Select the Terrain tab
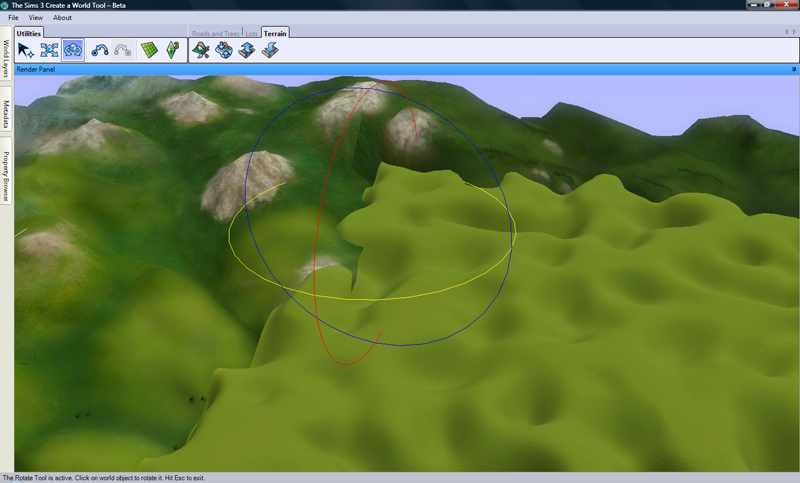Viewport: 800px width, 483px height. (275, 33)
